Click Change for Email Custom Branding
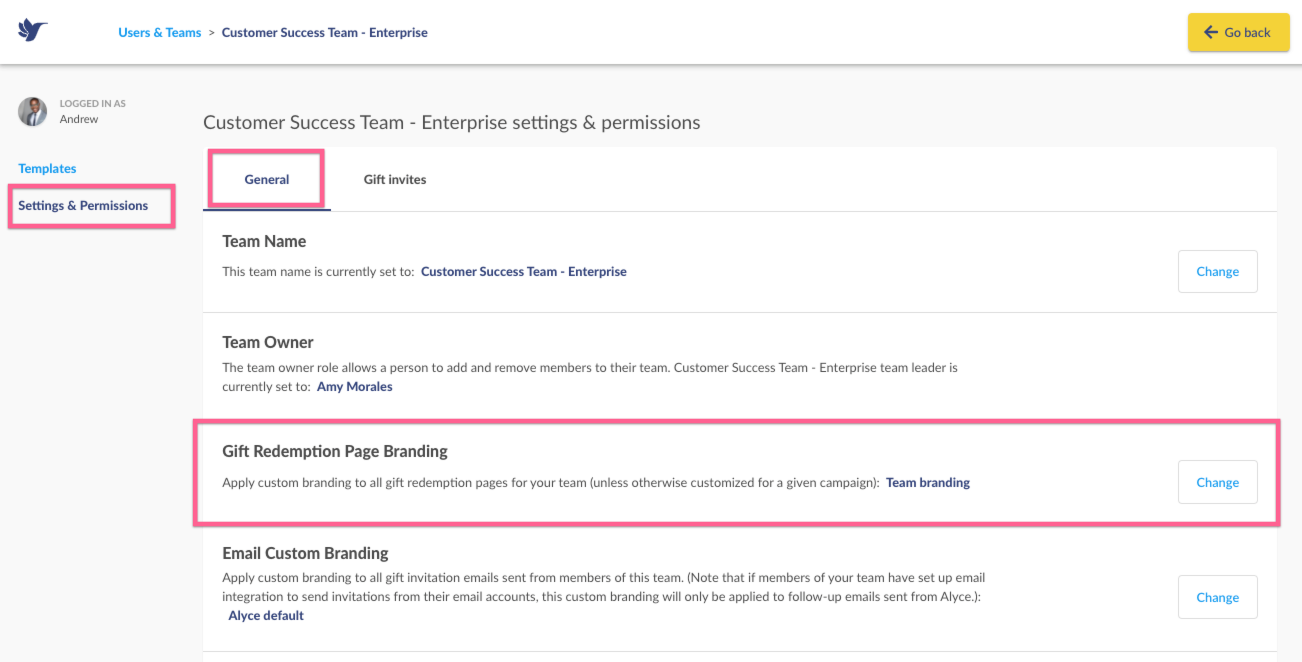The image size is (1302, 662). pos(1217,597)
